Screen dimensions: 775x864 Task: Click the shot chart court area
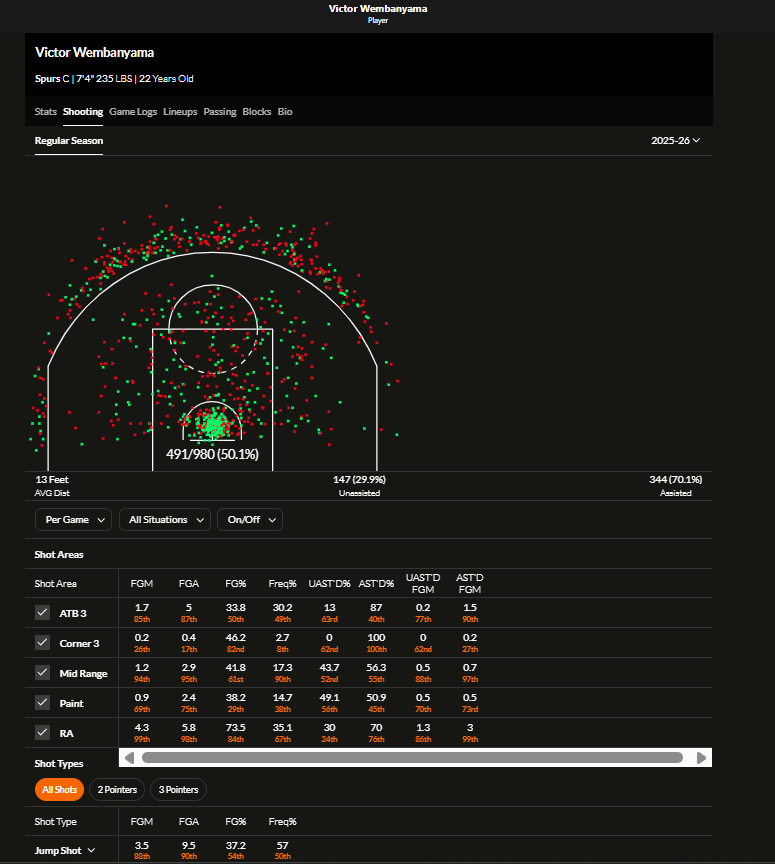212,336
